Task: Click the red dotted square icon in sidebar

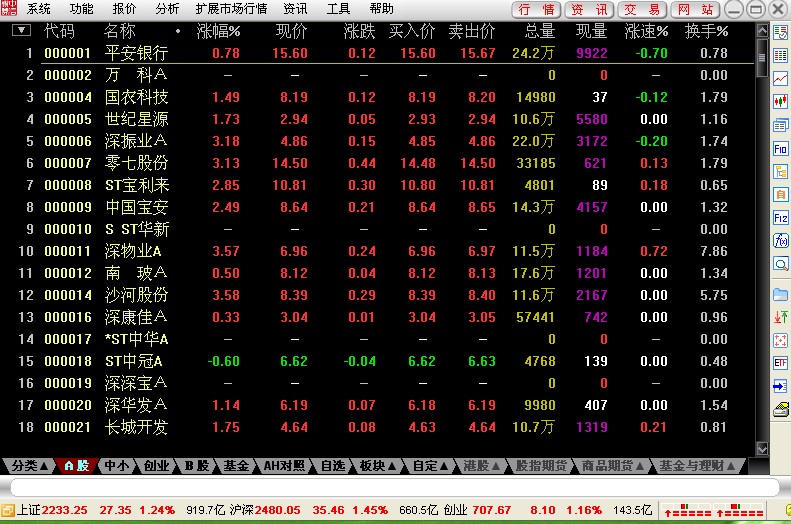Action: point(780,340)
